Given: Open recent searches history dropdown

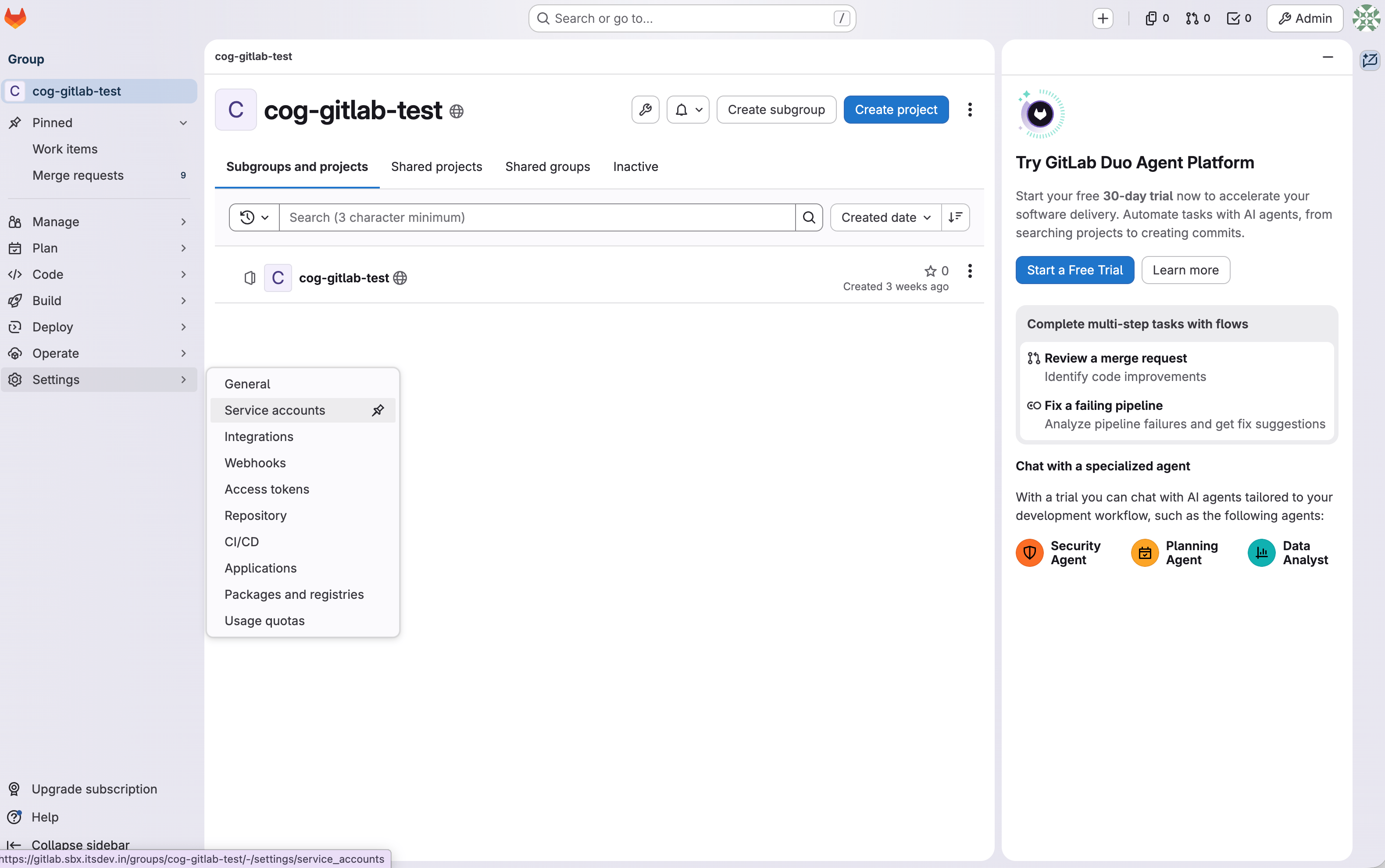Looking at the screenshot, I should (x=254, y=217).
